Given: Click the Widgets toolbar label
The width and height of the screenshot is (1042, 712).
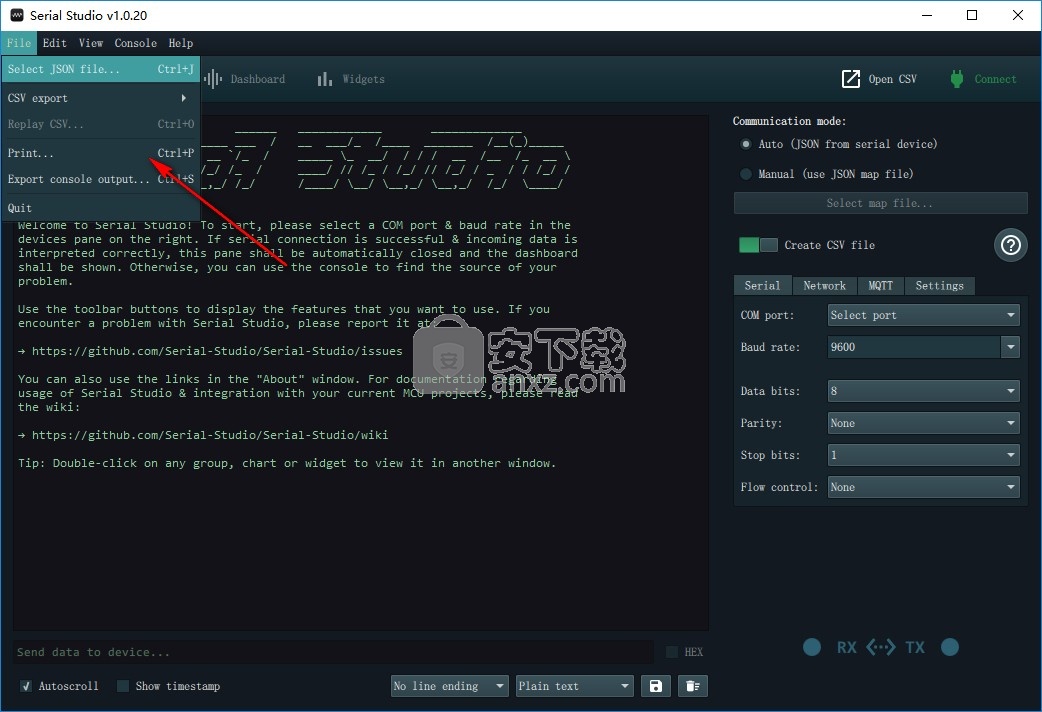Looking at the screenshot, I should click(x=364, y=79).
